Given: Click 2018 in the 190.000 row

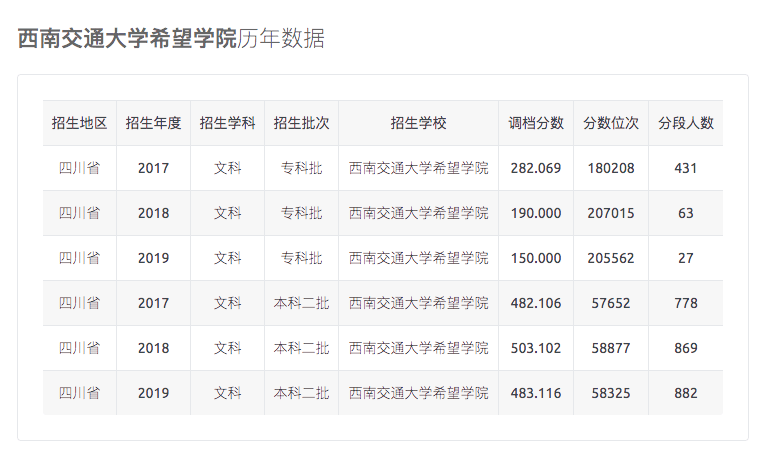Looking at the screenshot, I should pos(153,213).
